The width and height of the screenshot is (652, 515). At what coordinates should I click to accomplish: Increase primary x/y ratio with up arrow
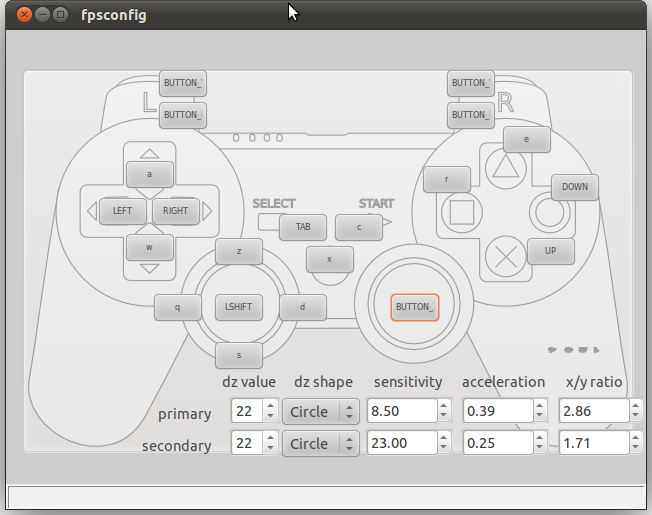(635, 406)
